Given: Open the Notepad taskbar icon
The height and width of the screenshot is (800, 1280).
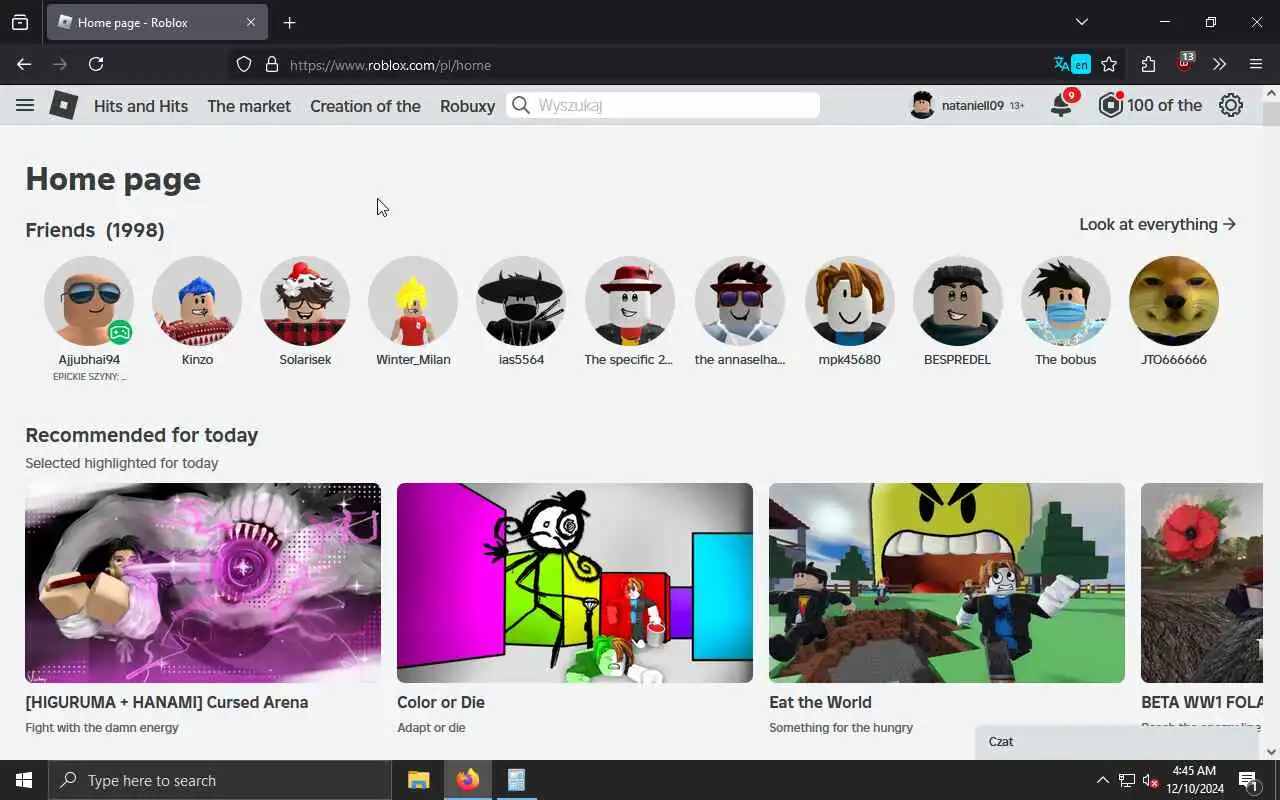Looking at the screenshot, I should (516, 780).
